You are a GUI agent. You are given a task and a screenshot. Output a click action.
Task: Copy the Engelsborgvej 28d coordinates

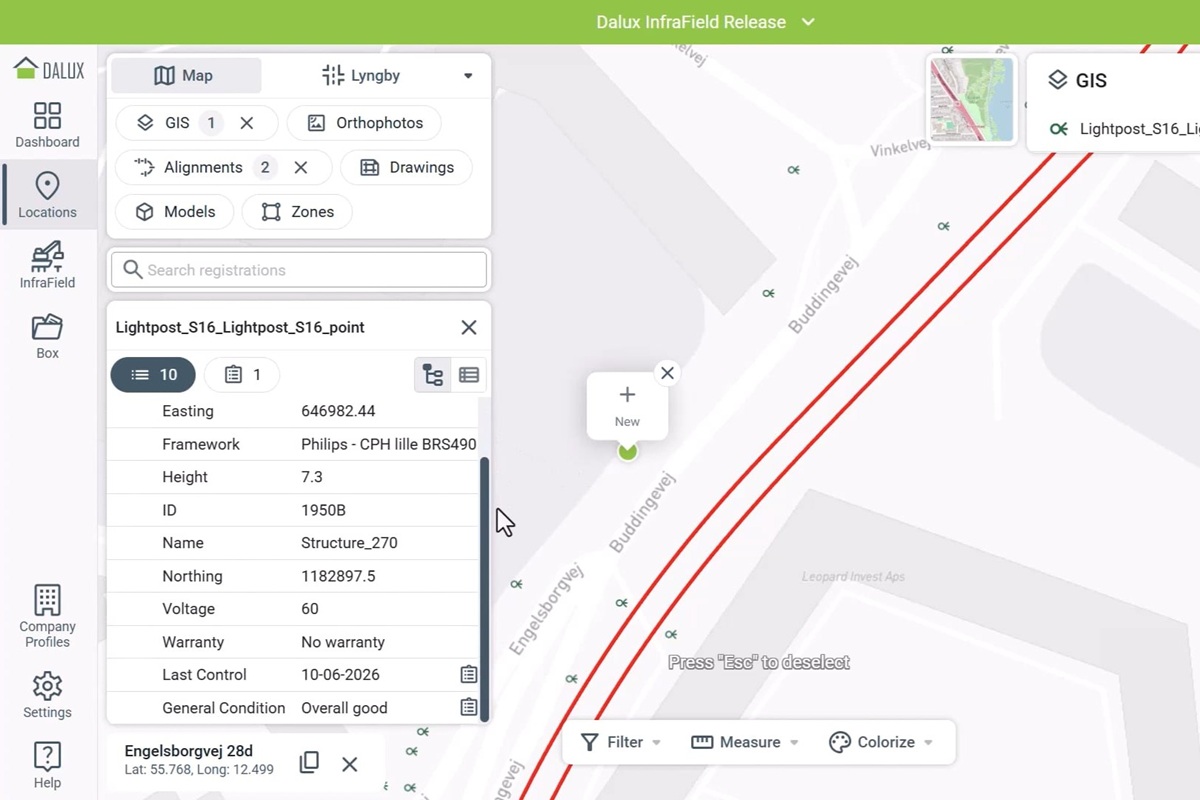click(x=310, y=763)
